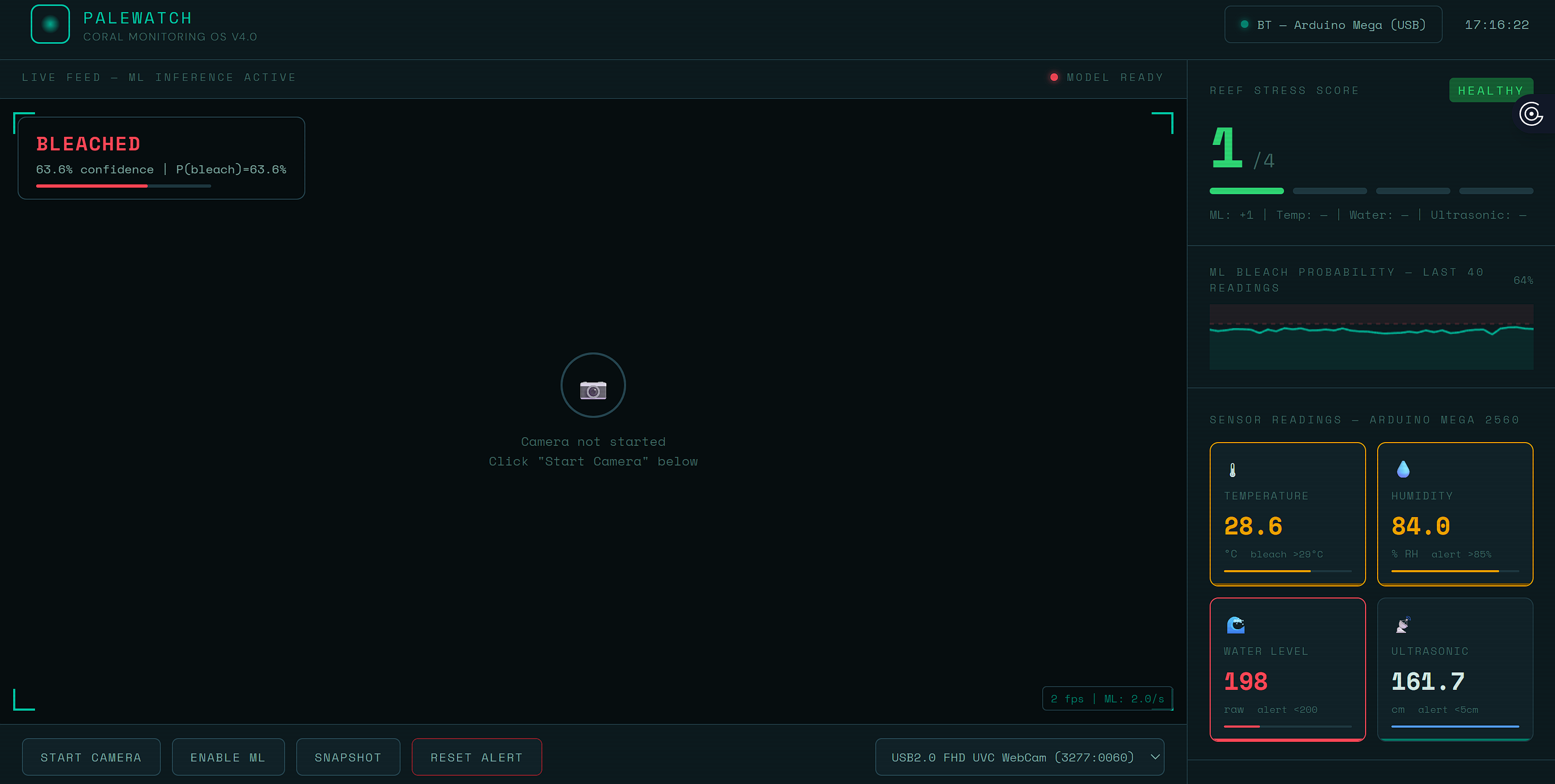The image size is (1555, 784).
Task: Click the red Model Ready status dot
Action: point(1054,77)
